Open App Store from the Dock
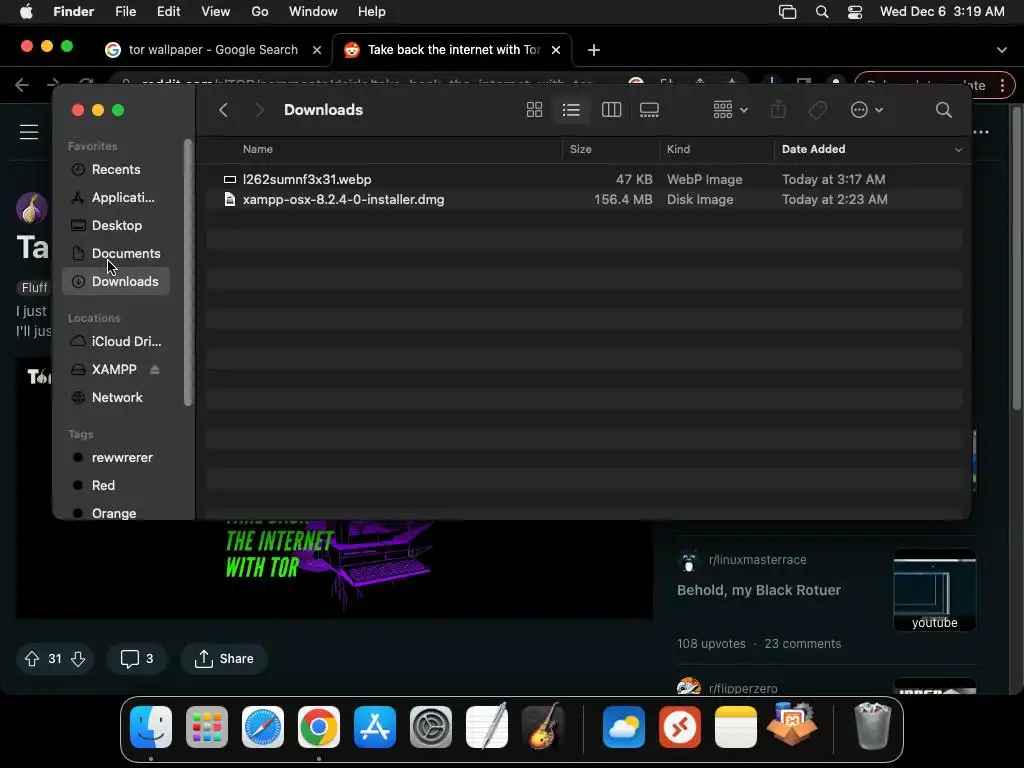Screen dimensions: 1024x768 375,727
